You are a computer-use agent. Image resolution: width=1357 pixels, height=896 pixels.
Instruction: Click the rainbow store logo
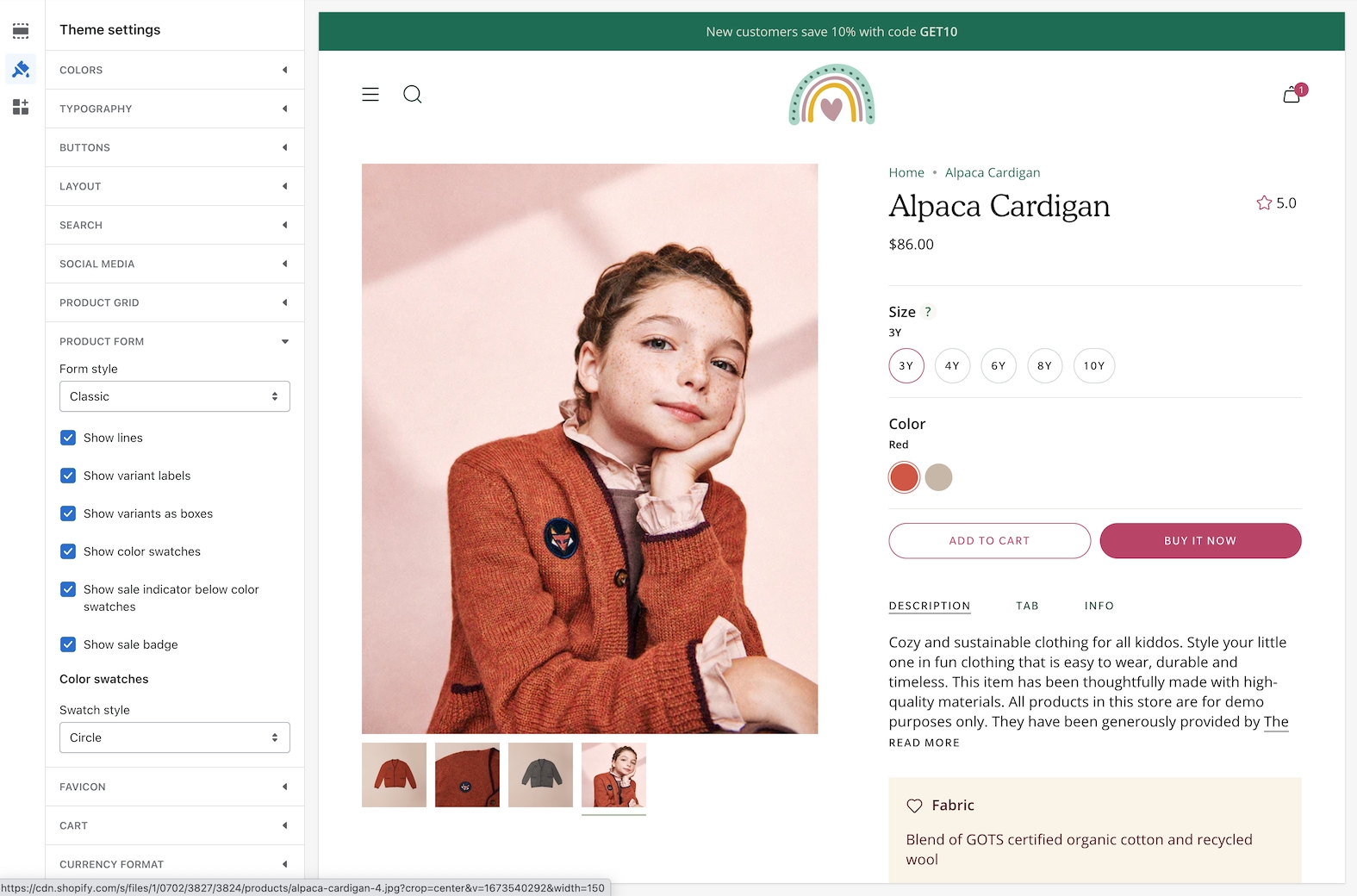click(831, 95)
